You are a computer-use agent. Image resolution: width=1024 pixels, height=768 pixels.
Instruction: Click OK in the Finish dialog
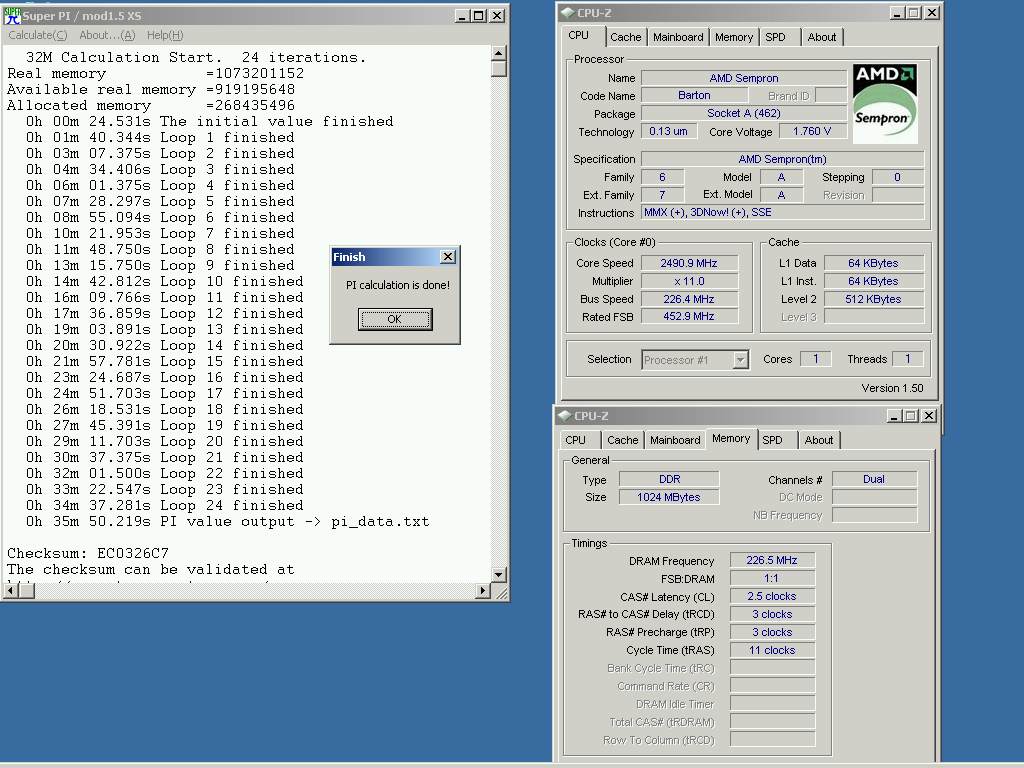coord(395,319)
